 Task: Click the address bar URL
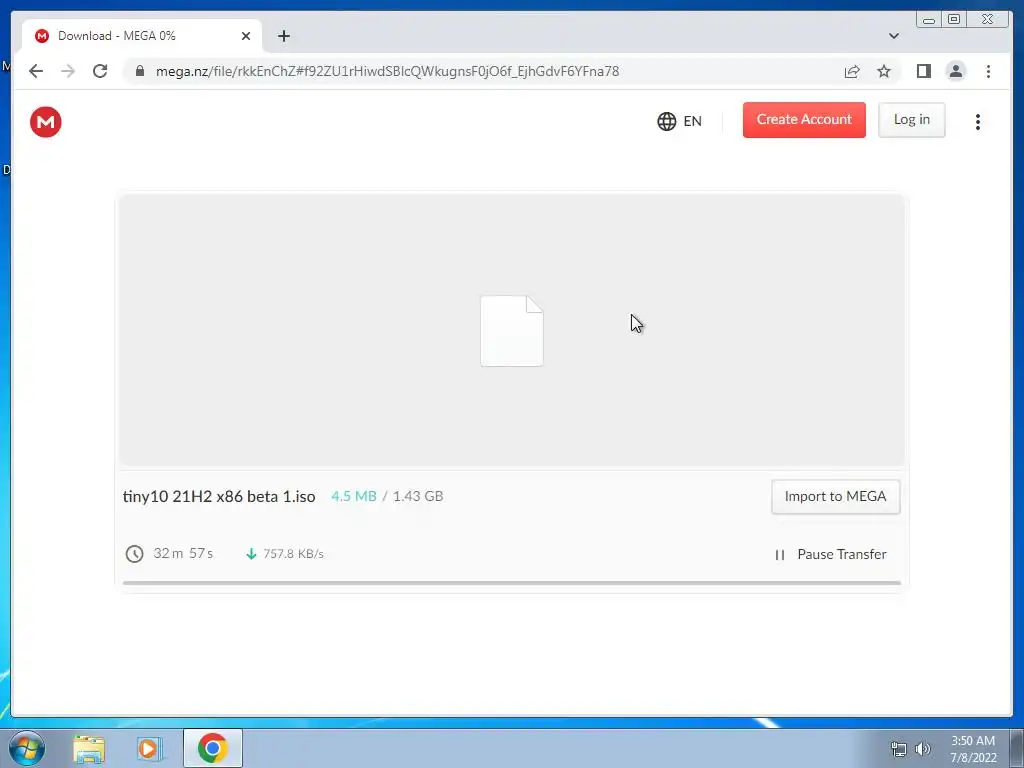(x=387, y=71)
